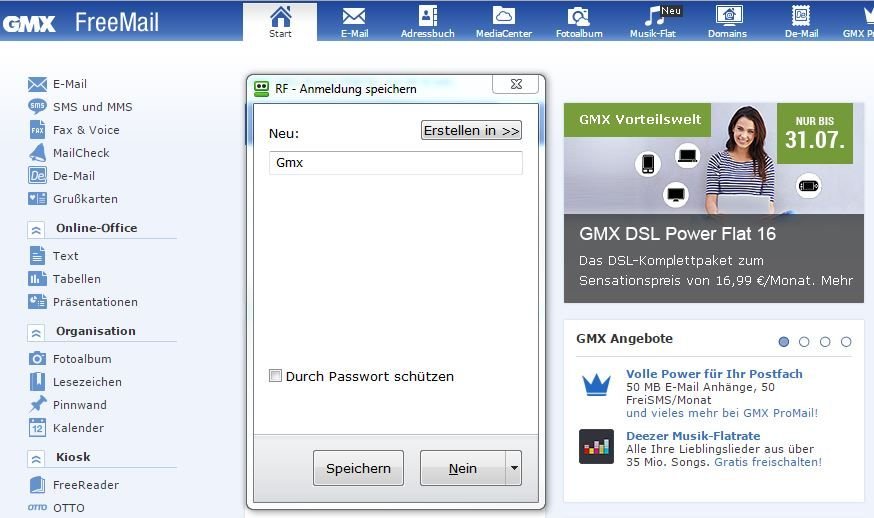Open Domains icon in top navigation
The image size is (874, 518).
tap(729, 16)
